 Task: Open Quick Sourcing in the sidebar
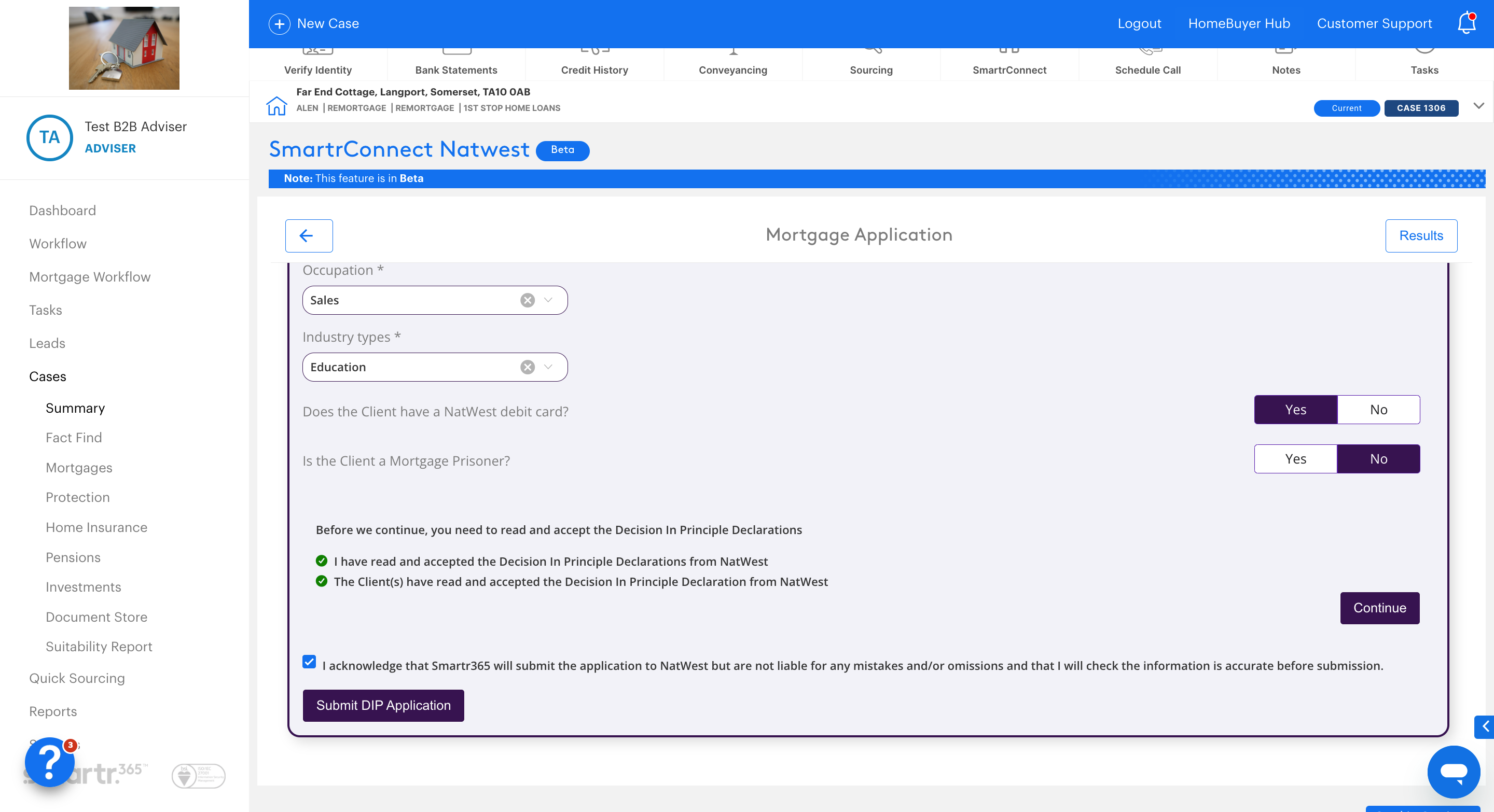pos(77,678)
